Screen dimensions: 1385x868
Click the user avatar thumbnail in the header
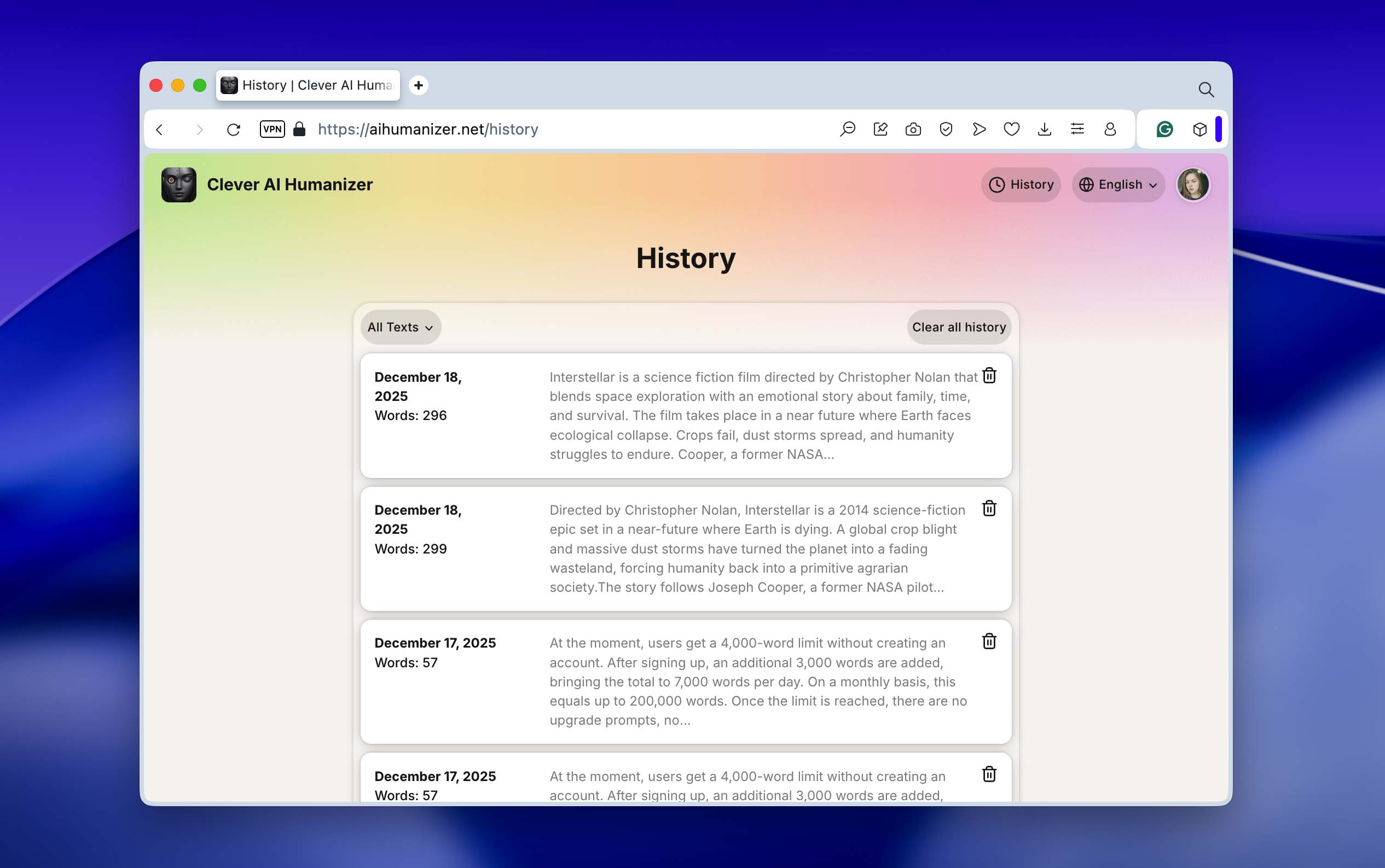tap(1194, 184)
